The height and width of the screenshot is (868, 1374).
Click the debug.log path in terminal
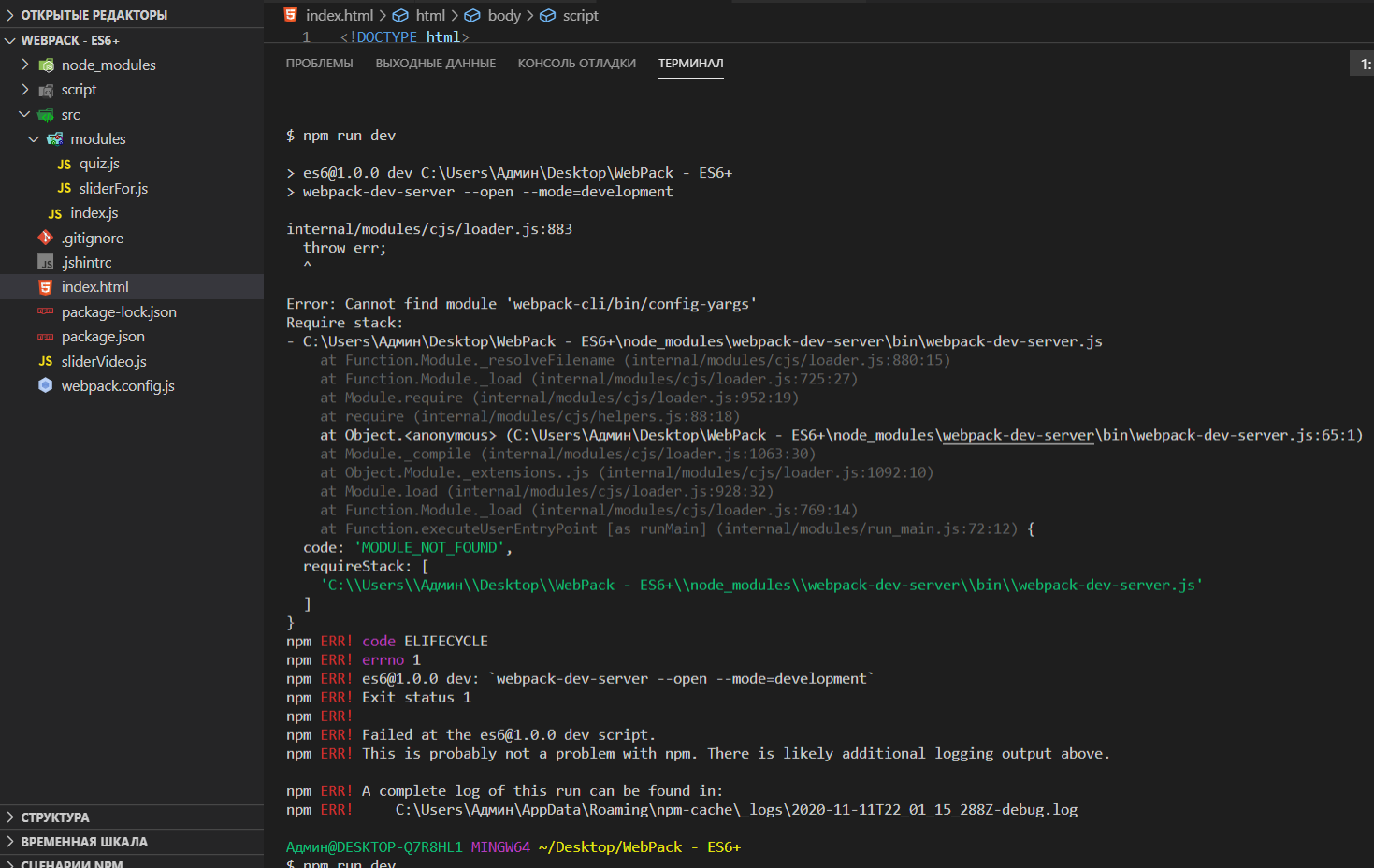click(736, 810)
